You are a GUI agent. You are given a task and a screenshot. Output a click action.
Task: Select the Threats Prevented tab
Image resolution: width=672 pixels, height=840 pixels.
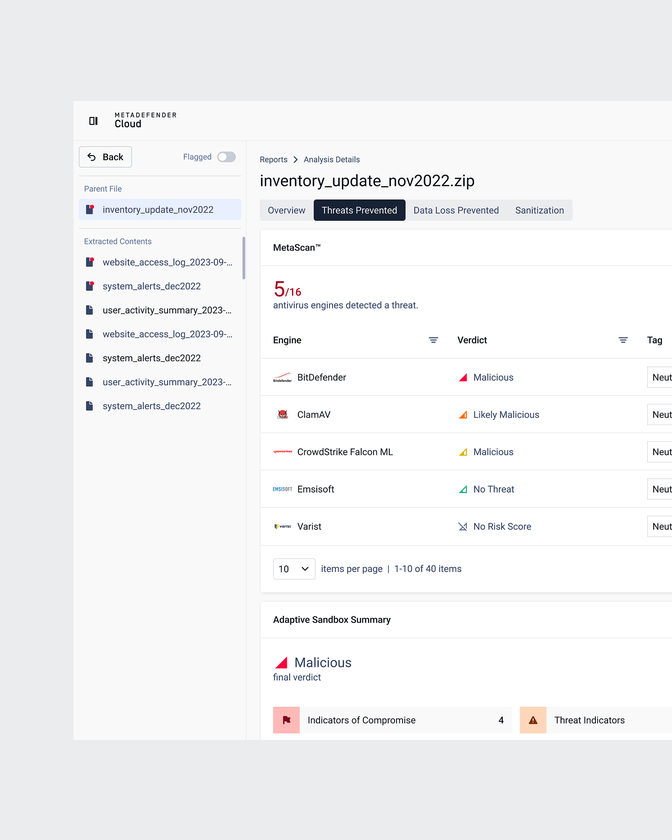click(359, 210)
